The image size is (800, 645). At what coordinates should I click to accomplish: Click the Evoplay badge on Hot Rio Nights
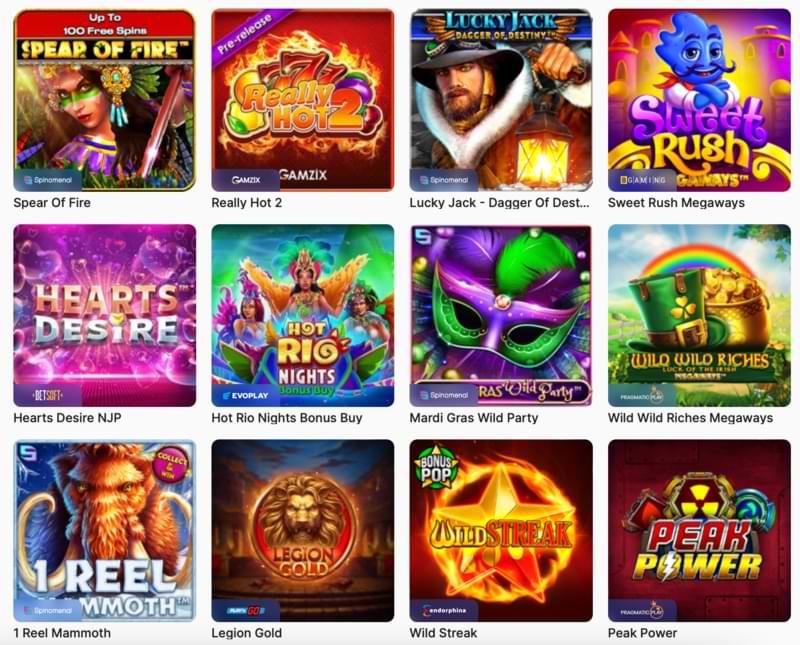click(245, 395)
